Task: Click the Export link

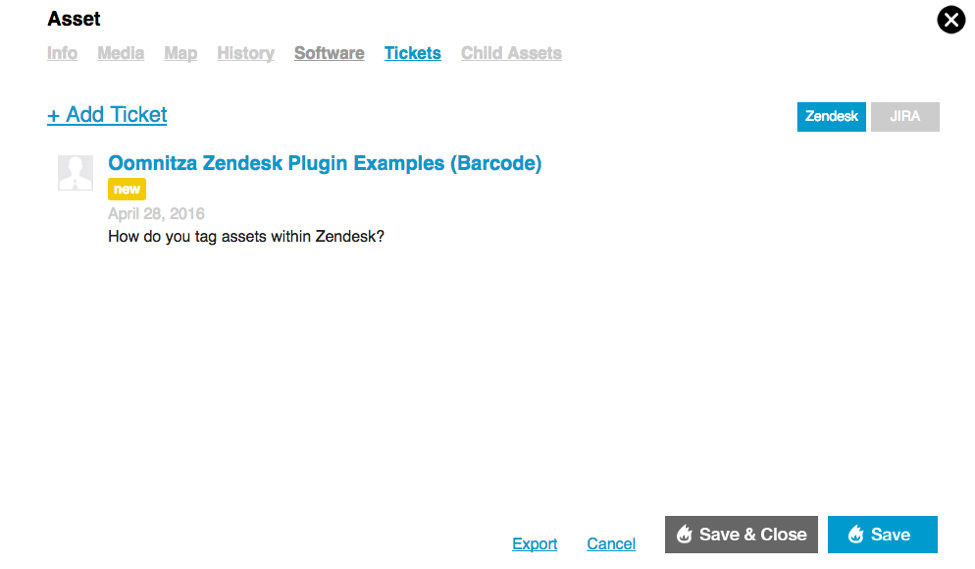Action: pyautogui.click(x=534, y=544)
